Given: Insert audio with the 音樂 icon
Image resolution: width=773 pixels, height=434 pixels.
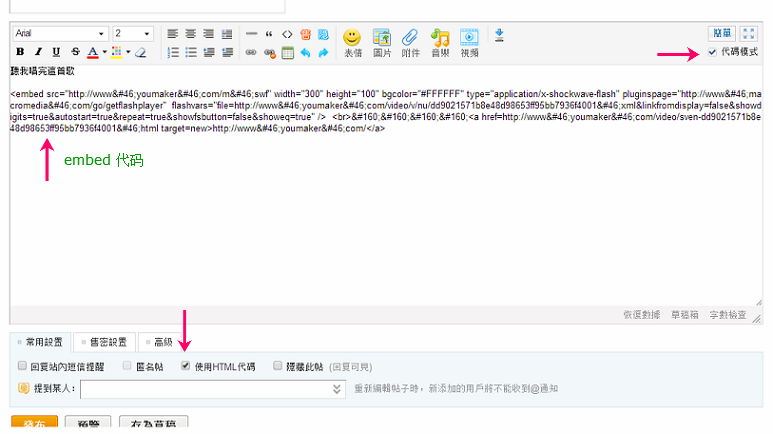Looking at the screenshot, I should pos(440,41).
